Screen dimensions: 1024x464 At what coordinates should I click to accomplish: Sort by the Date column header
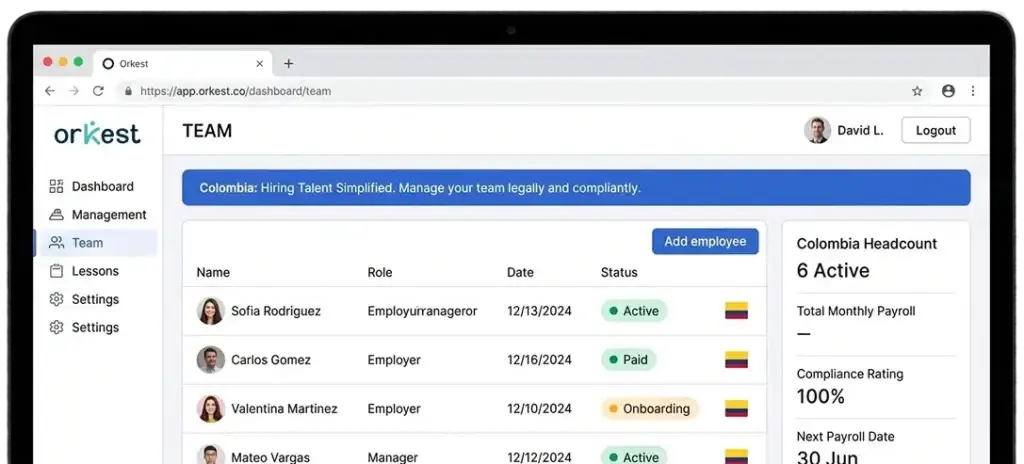[520, 273]
